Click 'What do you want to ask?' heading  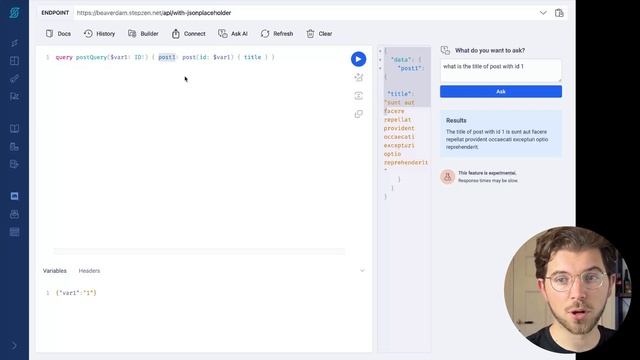pyautogui.click(x=490, y=51)
